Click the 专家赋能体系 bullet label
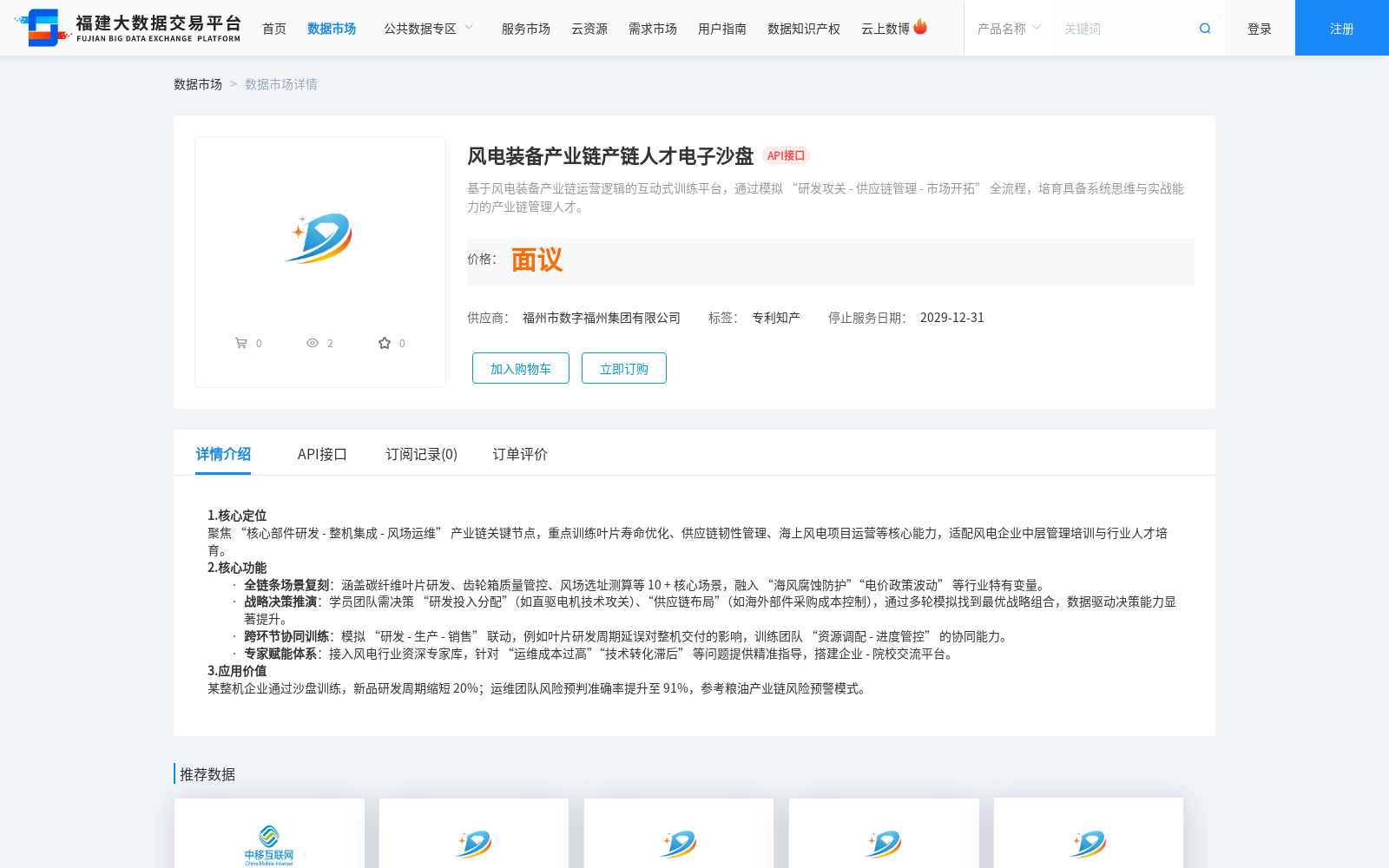 (x=280, y=654)
